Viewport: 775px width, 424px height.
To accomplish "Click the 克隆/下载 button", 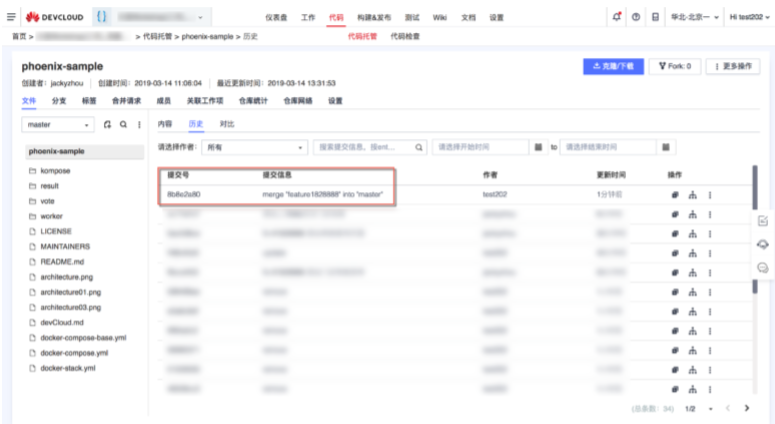I will [613, 66].
